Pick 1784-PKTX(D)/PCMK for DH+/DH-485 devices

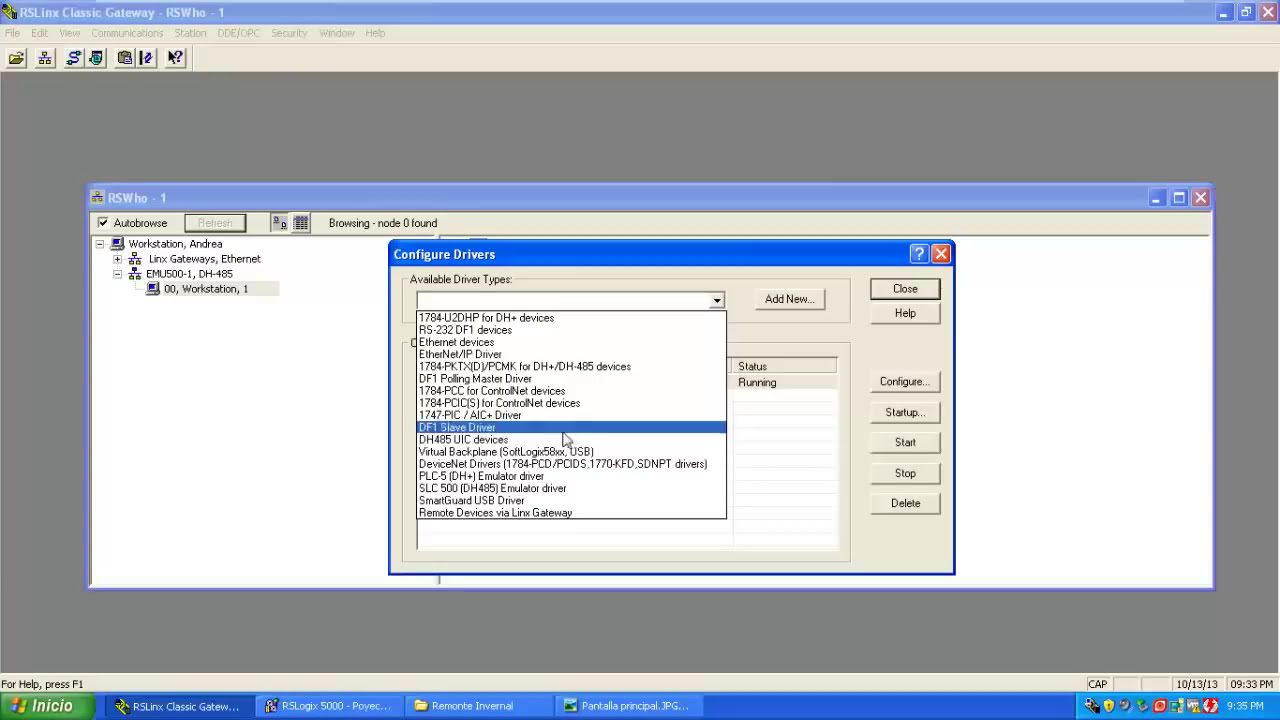point(571,367)
